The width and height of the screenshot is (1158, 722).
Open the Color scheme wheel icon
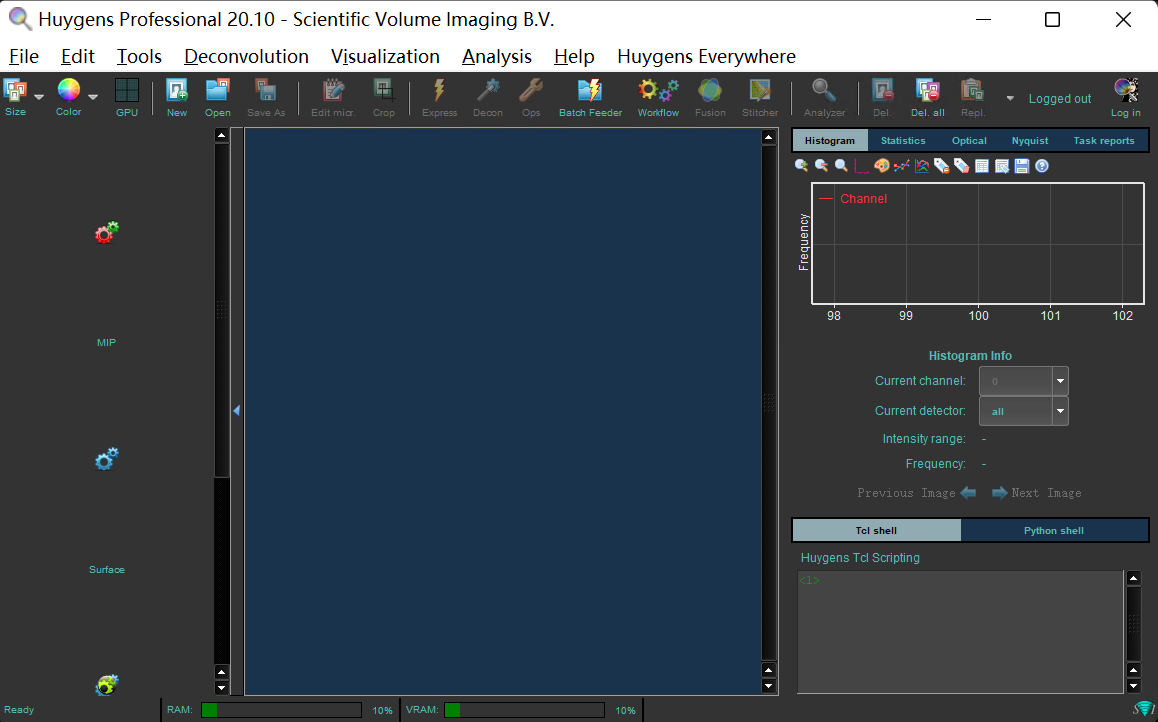[69, 90]
